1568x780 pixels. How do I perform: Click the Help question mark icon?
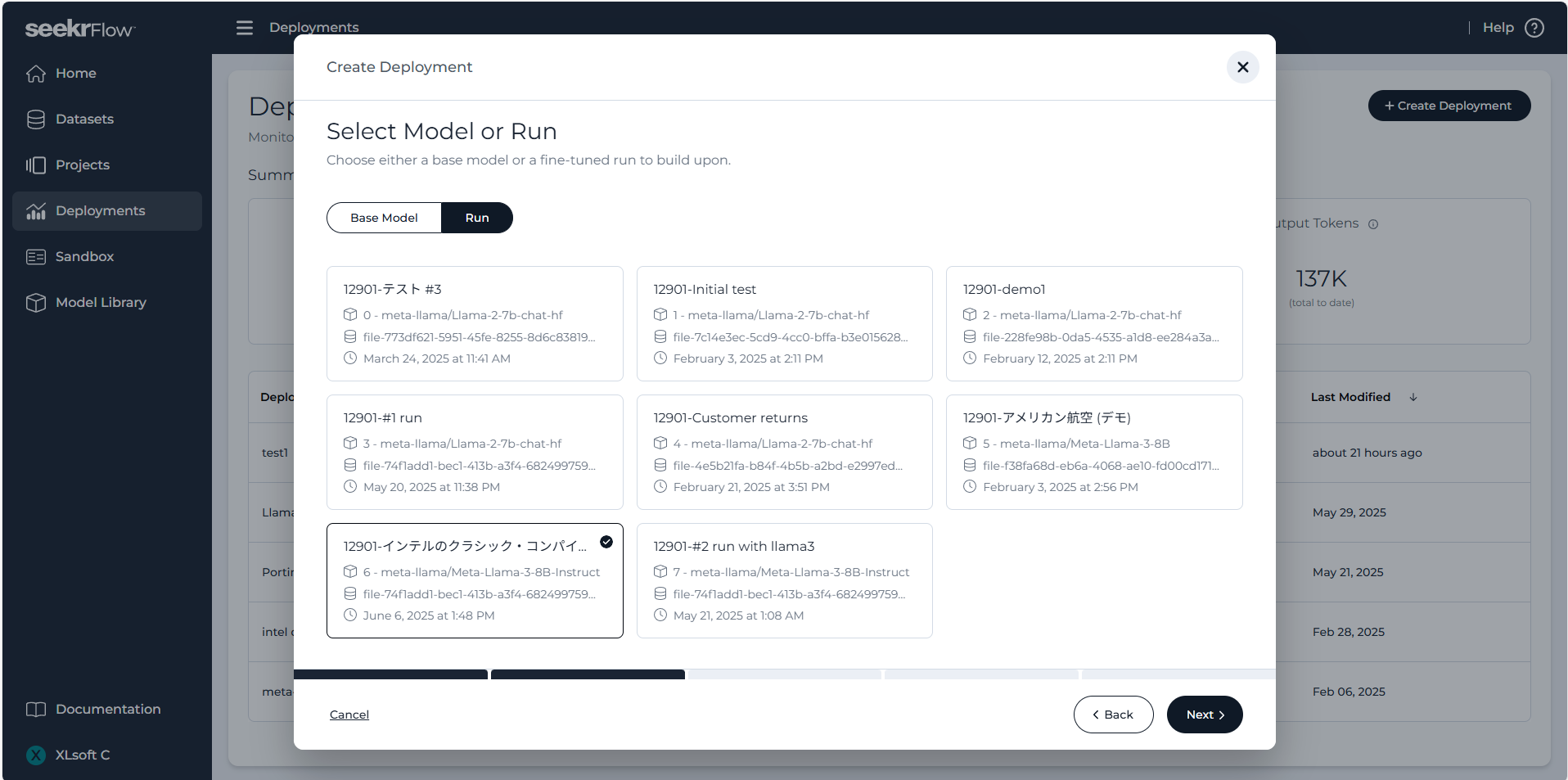coord(1534,28)
